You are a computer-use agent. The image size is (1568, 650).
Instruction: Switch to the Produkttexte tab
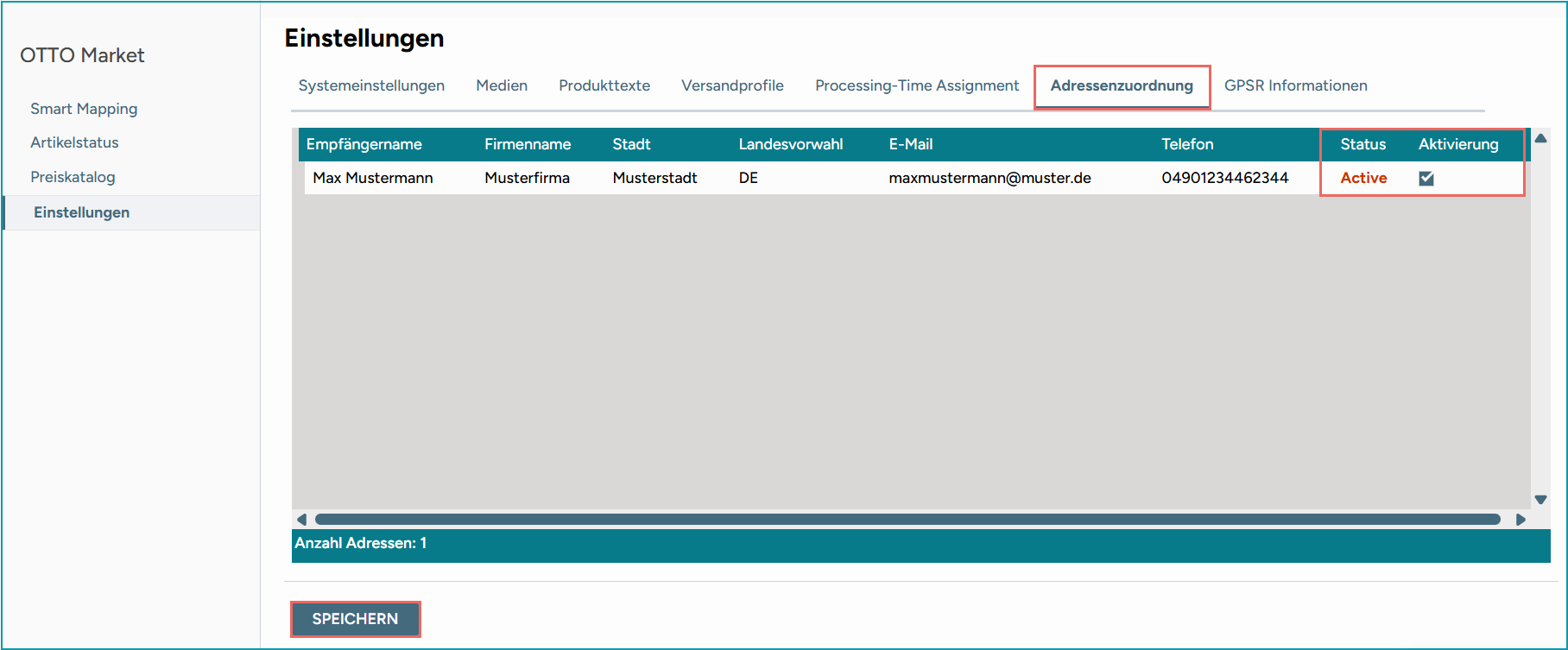tap(604, 85)
